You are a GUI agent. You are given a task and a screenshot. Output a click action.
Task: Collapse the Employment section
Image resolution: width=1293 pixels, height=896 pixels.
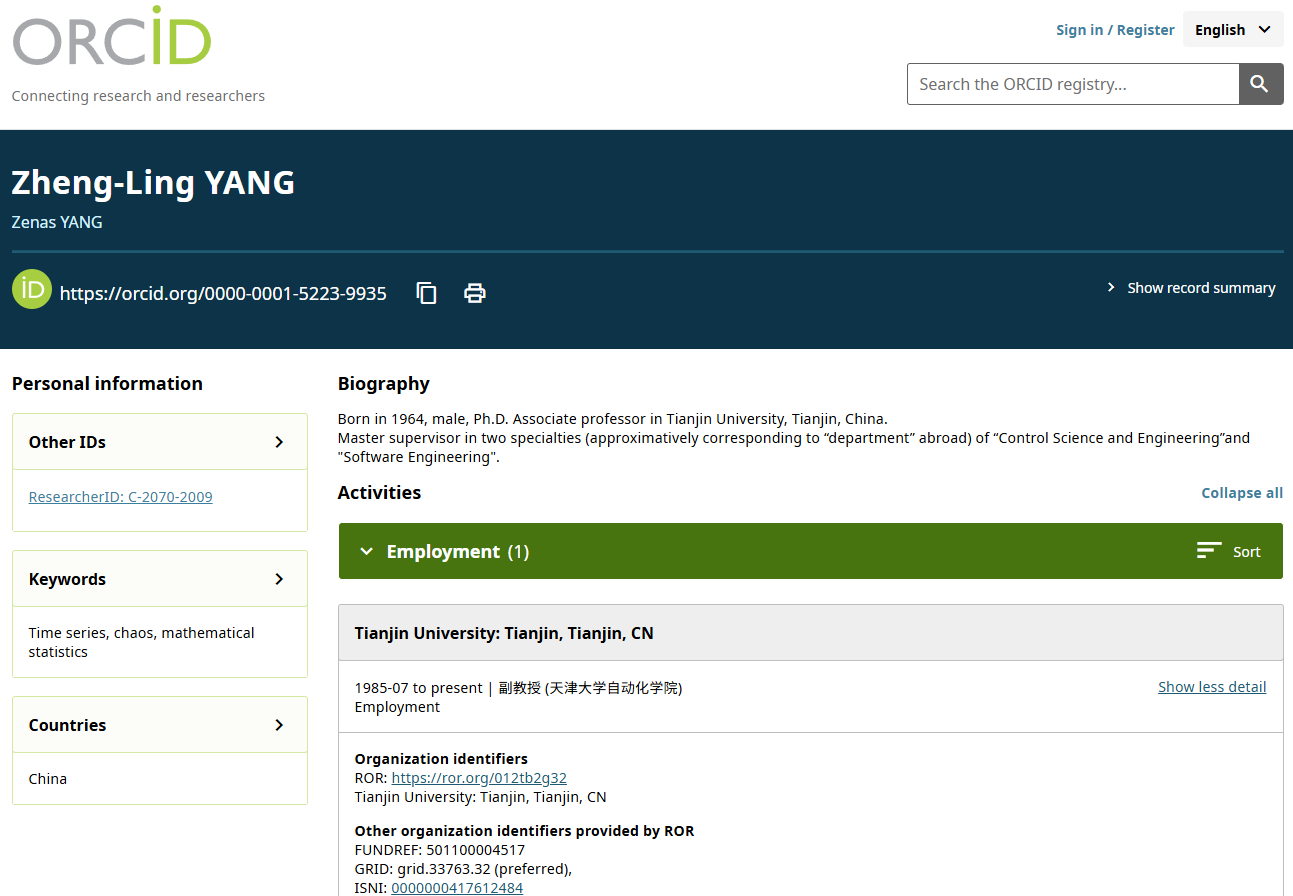tap(367, 550)
